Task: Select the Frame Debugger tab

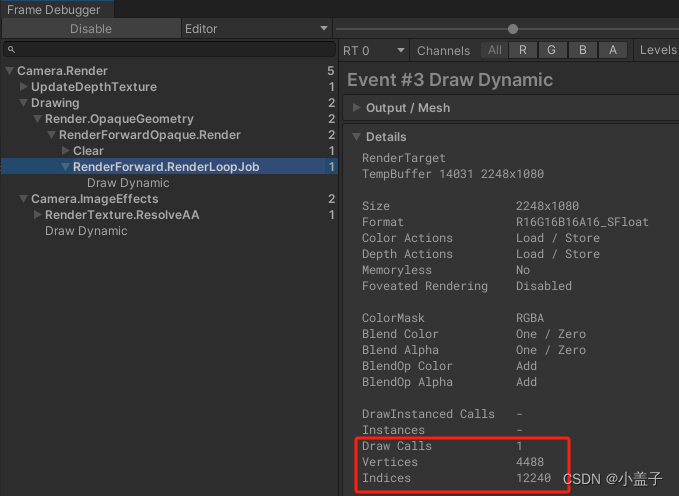Action: [54, 9]
